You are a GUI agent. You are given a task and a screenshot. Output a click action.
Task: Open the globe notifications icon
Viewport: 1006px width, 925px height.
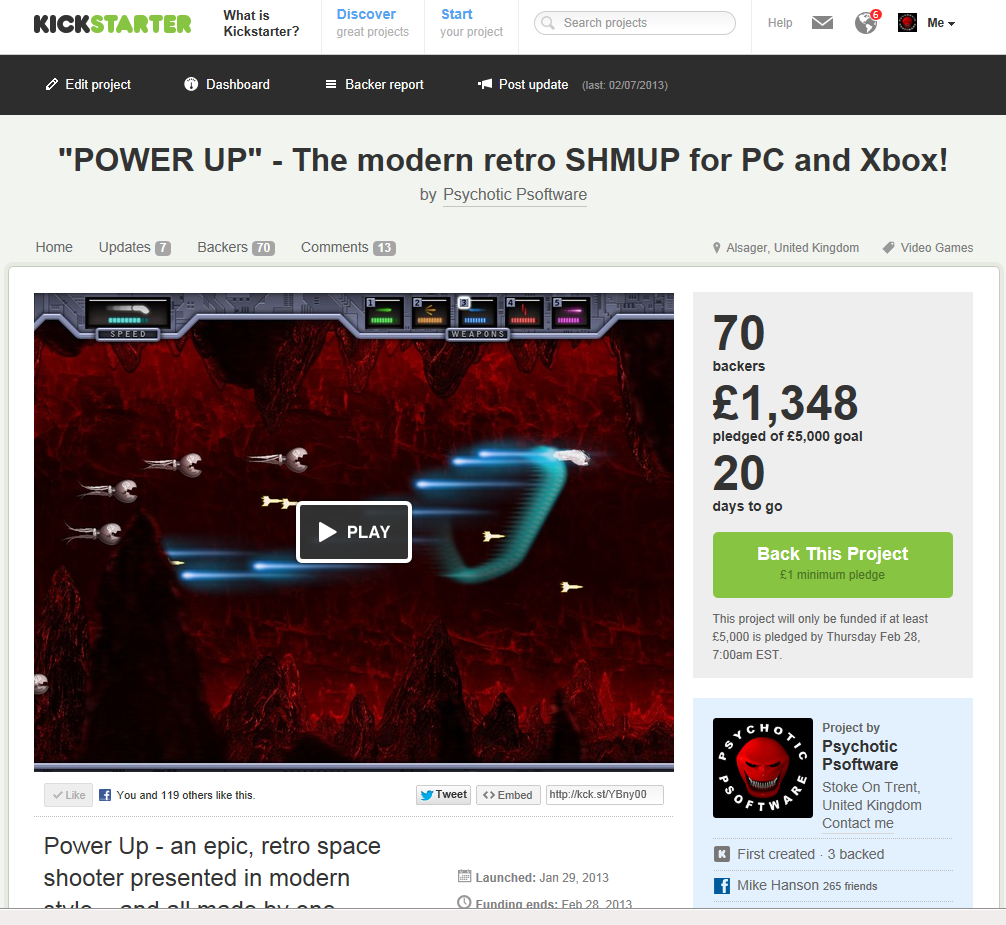pyautogui.click(x=867, y=22)
